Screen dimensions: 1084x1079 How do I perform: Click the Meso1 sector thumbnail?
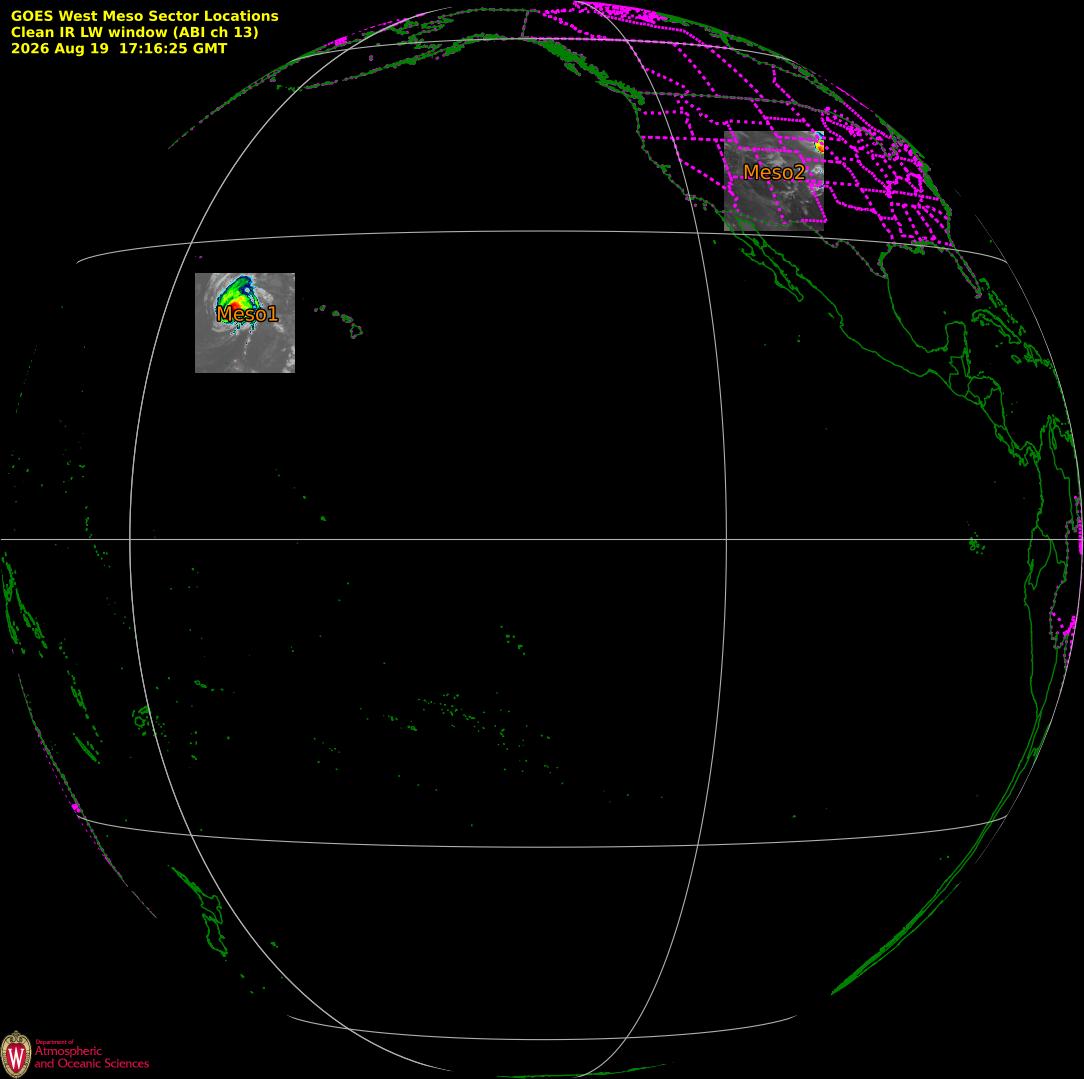tap(245, 323)
